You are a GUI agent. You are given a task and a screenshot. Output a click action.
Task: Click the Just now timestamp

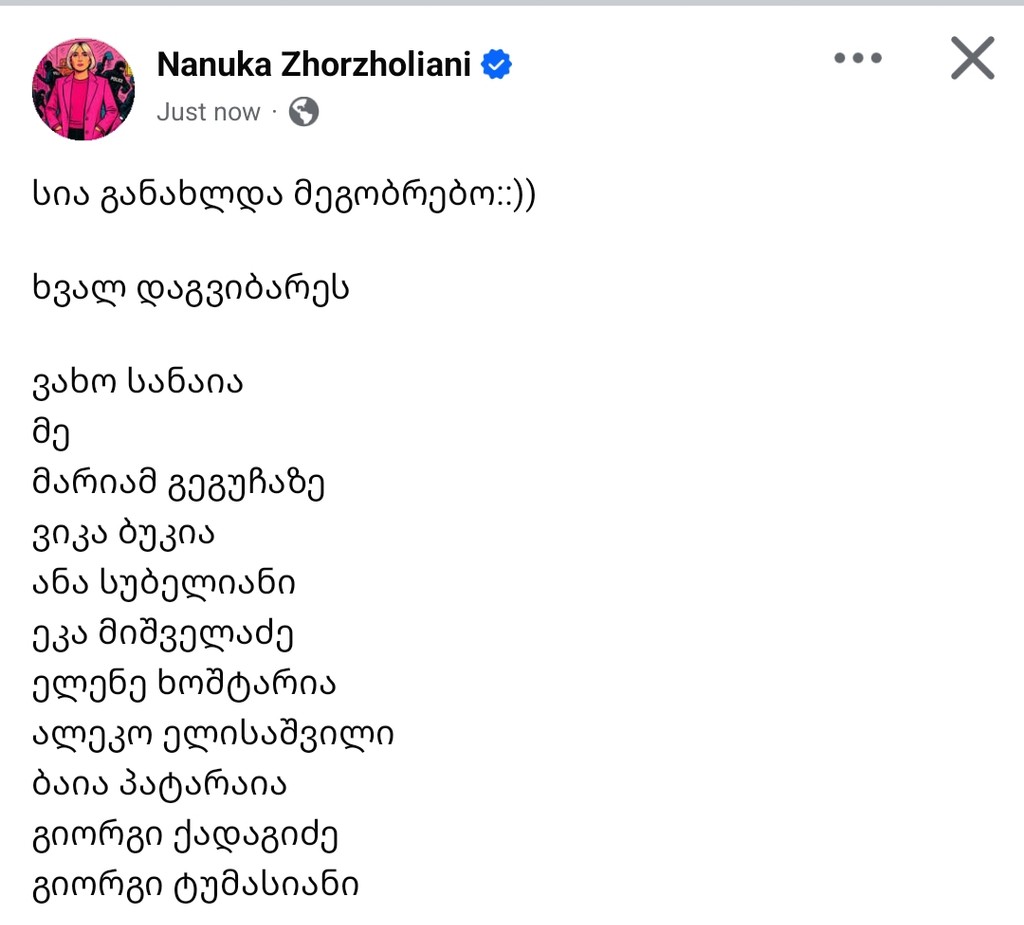click(x=208, y=112)
